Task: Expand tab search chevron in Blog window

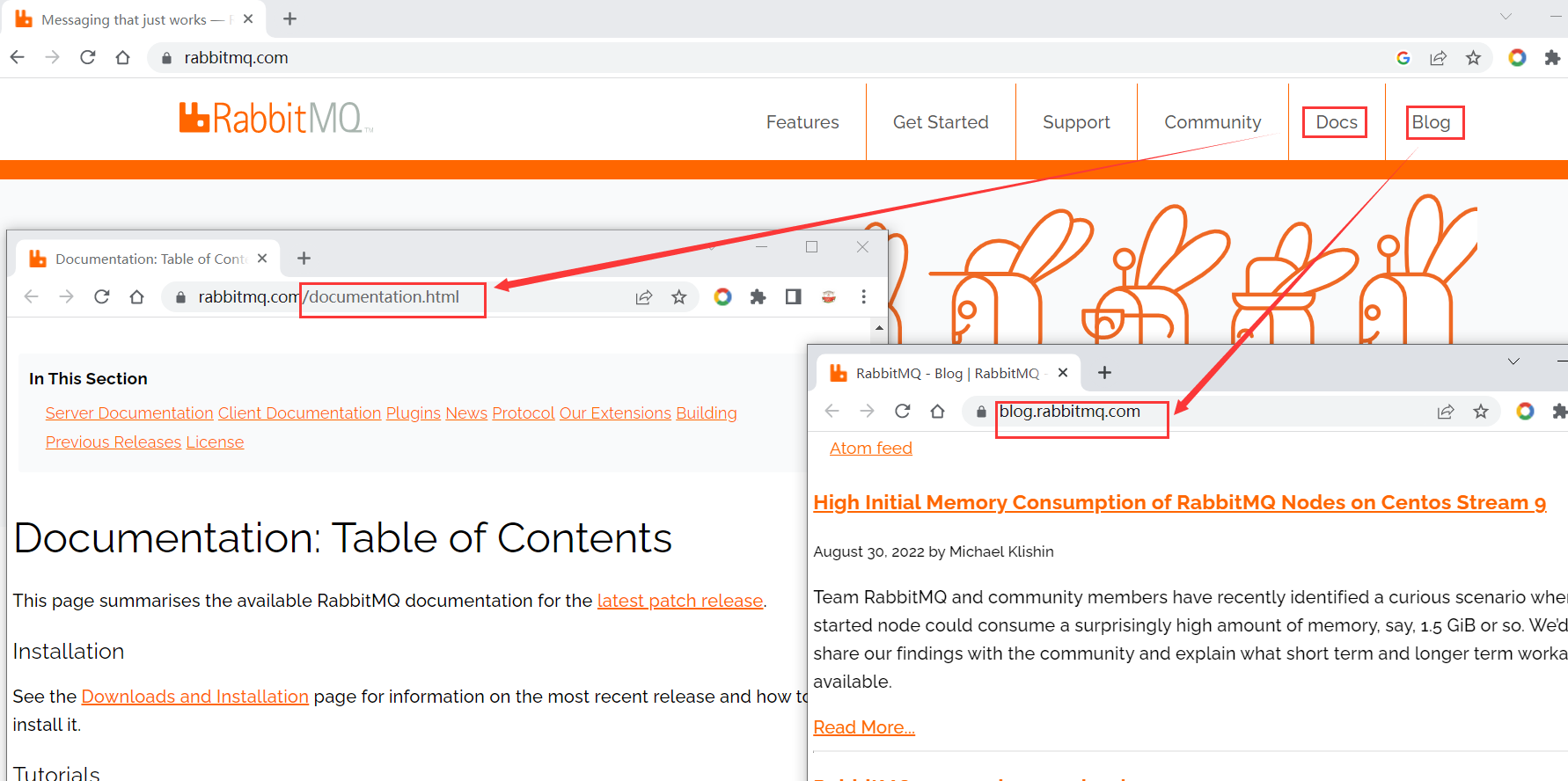Action: [1513, 361]
